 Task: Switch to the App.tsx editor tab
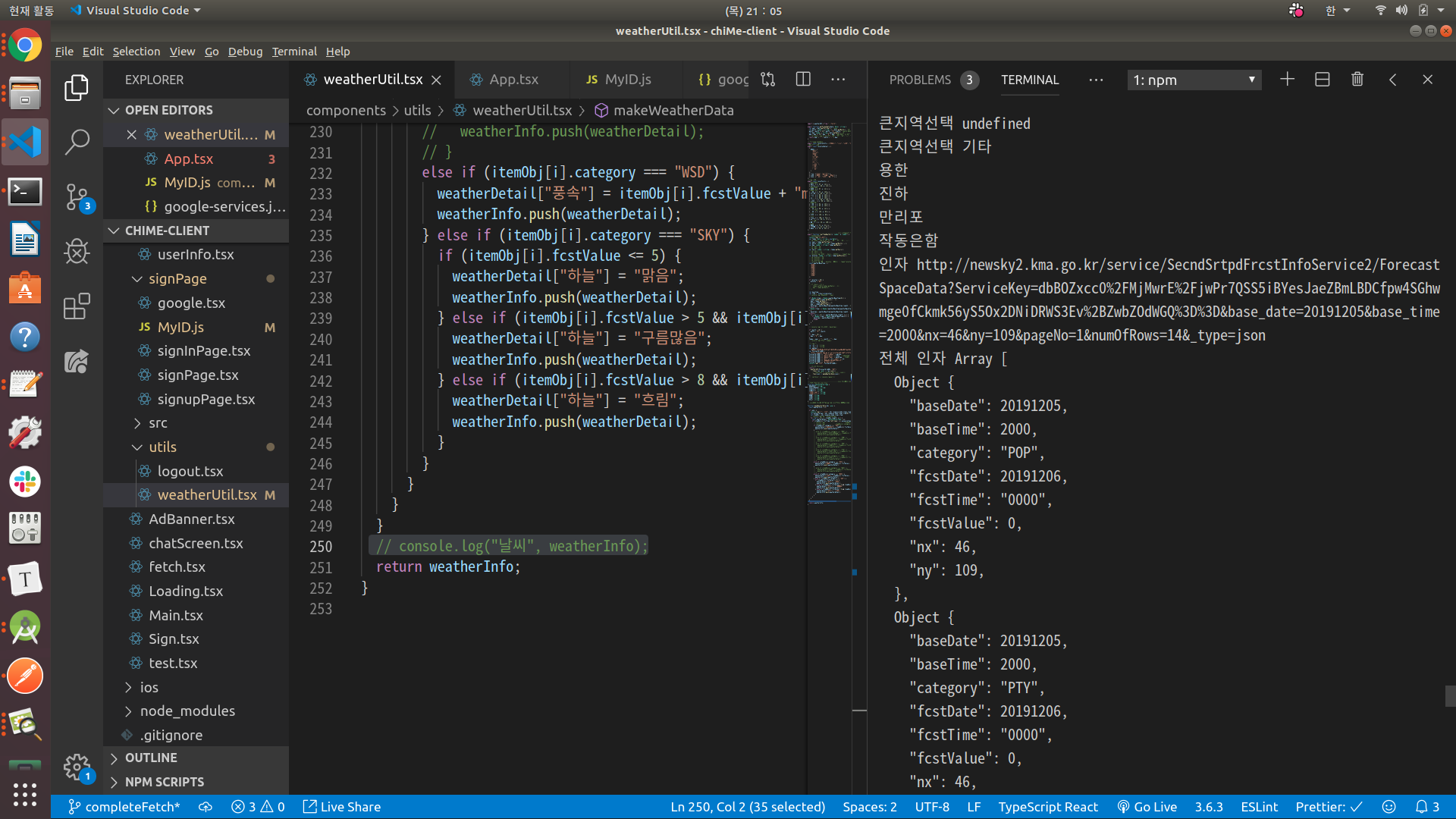pos(513,80)
